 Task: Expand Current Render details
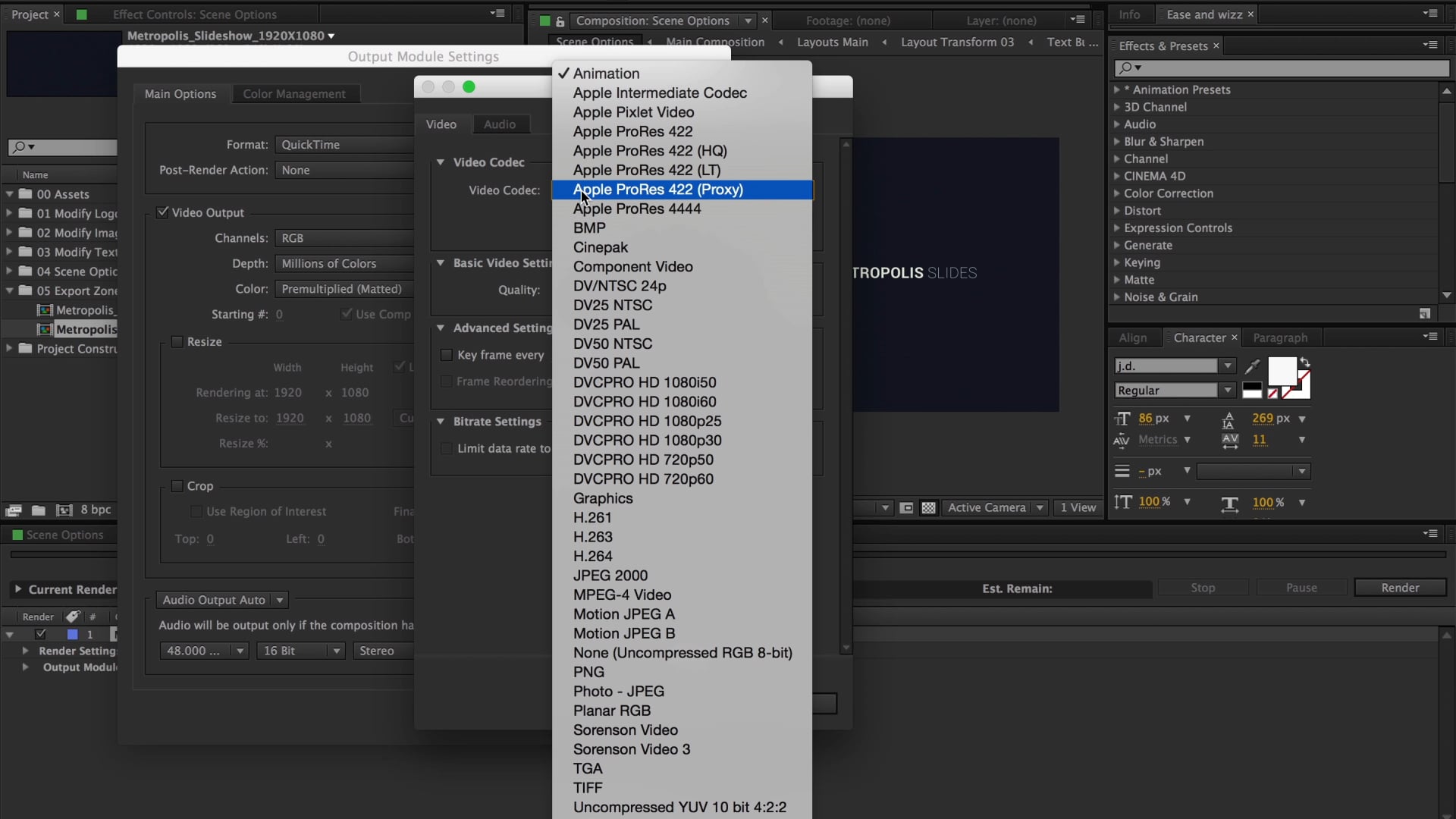(x=17, y=589)
